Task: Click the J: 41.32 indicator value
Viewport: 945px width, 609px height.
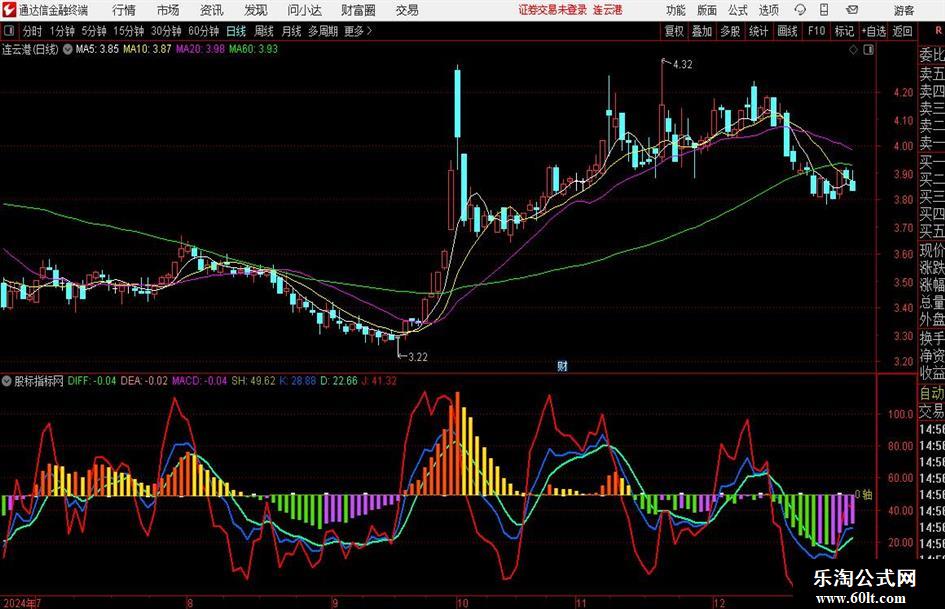Action: tap(379, 381)
